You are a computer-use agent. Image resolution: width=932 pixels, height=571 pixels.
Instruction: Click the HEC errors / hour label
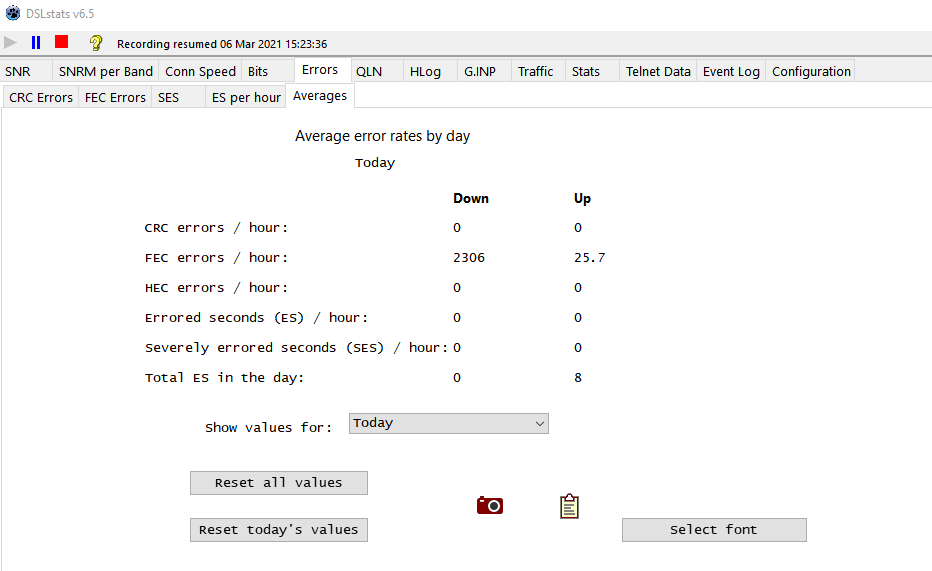(216, 288)
